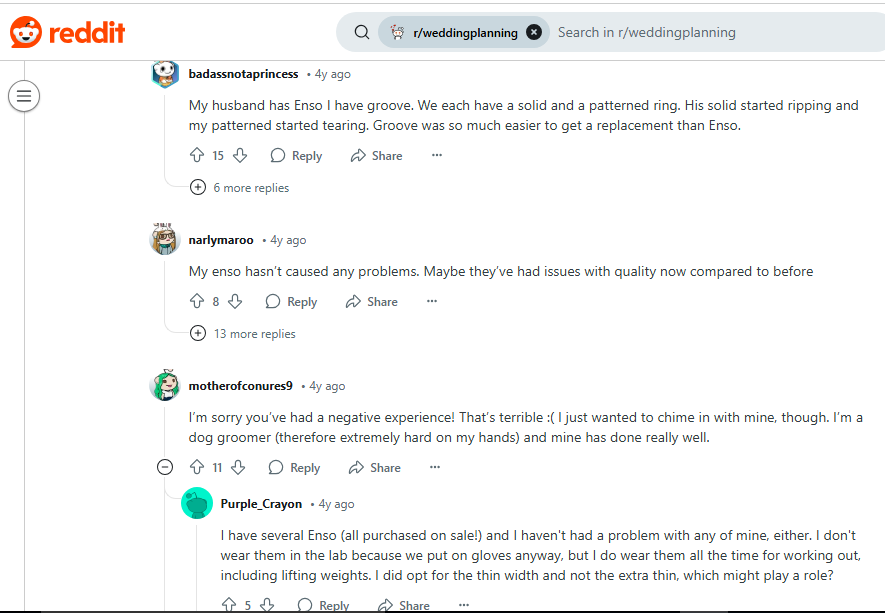Upvote narlymaroo's comment

tap(197, 302)
